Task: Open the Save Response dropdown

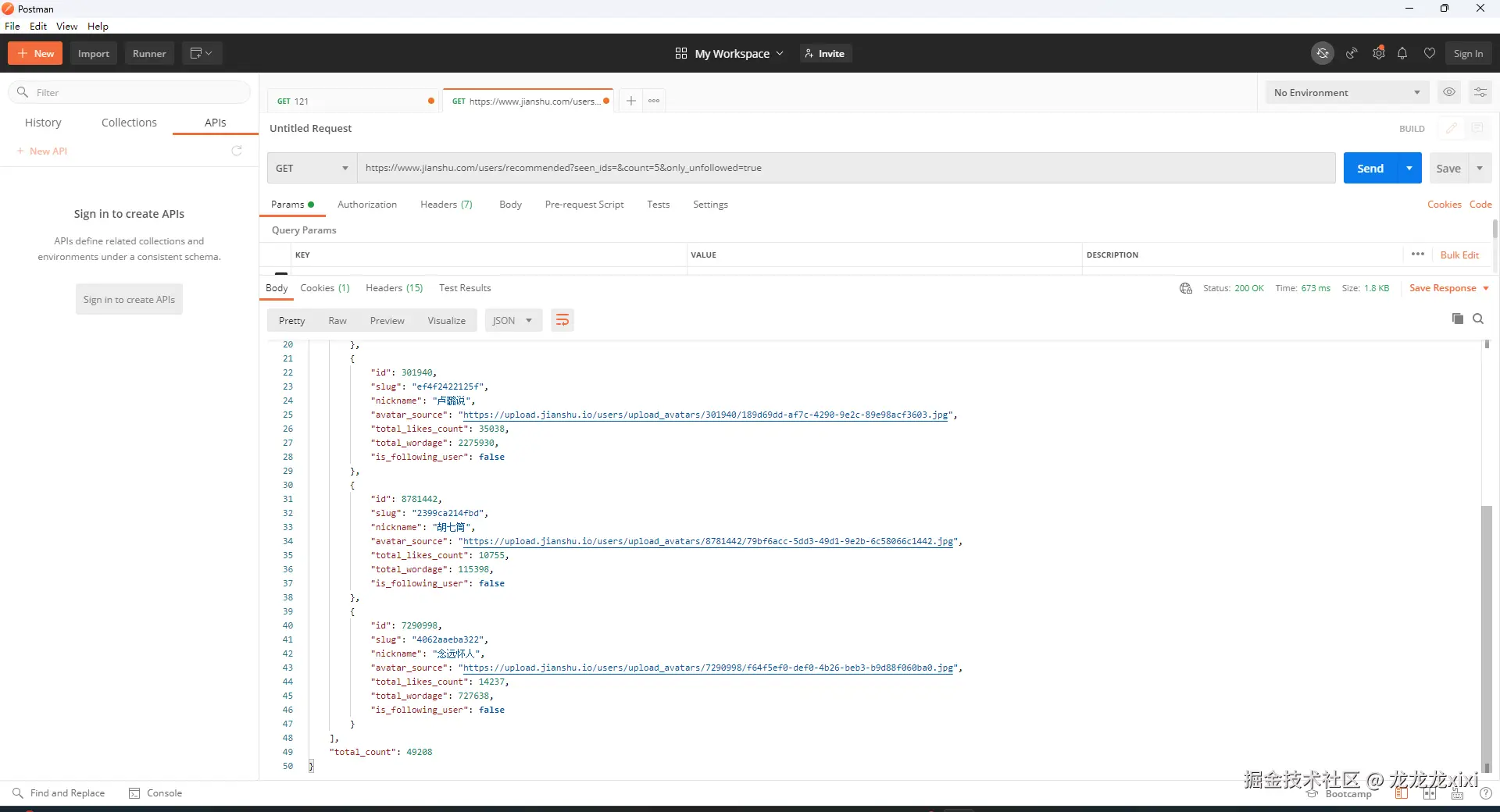Action: tap(1449, 288)
